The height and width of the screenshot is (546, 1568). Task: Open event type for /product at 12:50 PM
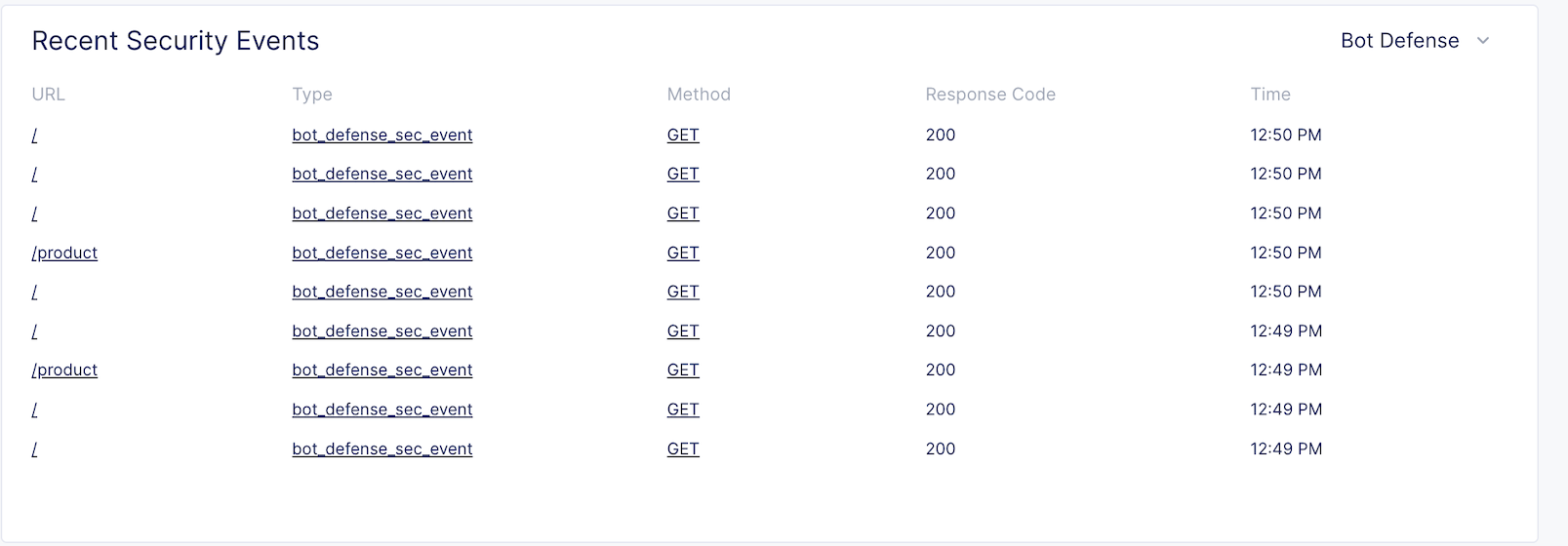(x=382, y=253)
